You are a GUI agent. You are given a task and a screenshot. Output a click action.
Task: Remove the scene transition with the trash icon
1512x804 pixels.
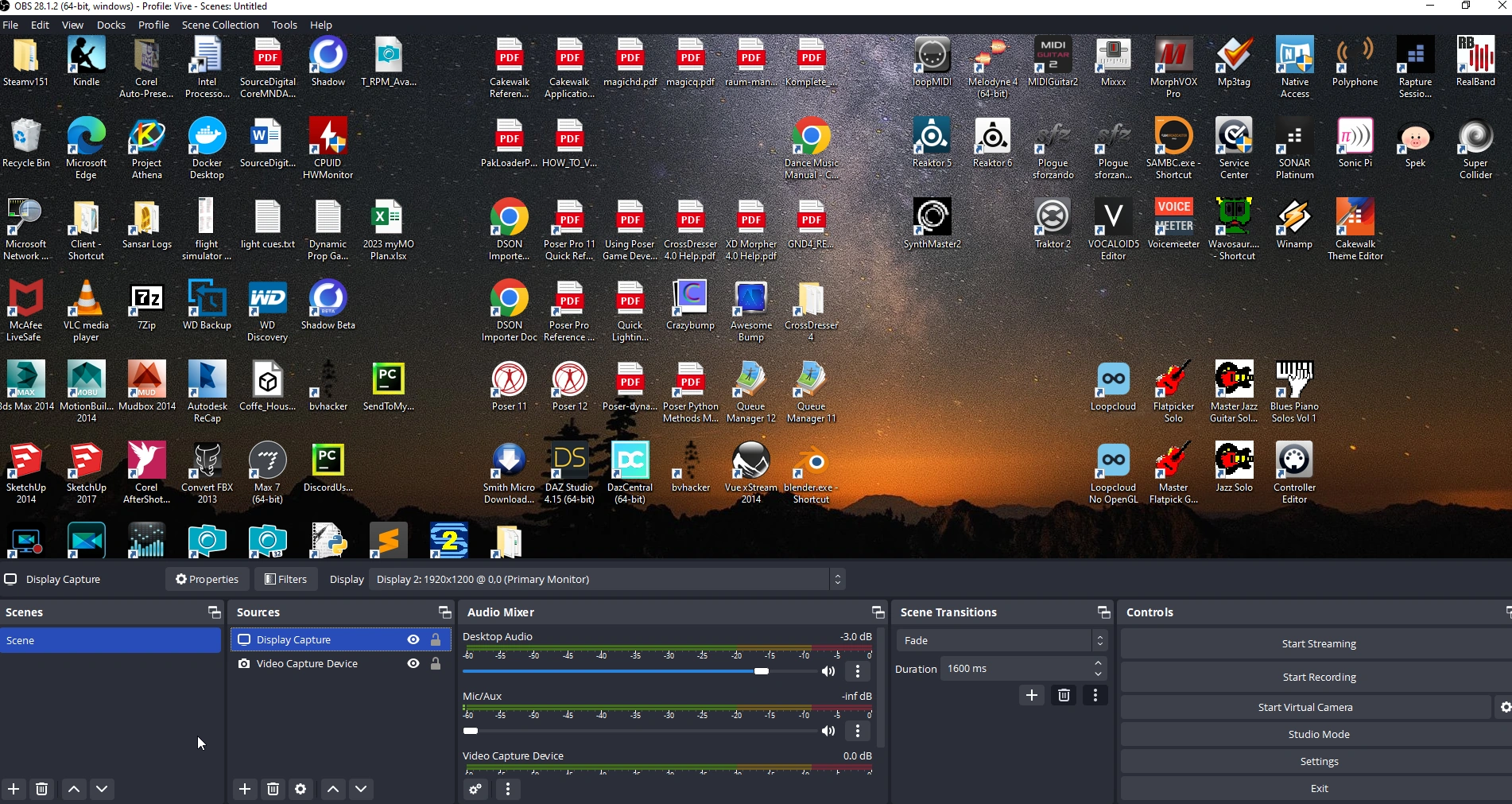(1064, 696)
